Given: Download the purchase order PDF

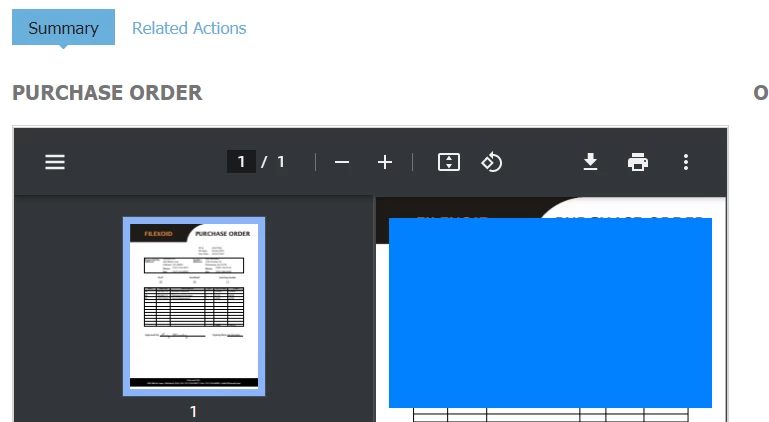Looking at the screenshot, I should tap(590, 162).
